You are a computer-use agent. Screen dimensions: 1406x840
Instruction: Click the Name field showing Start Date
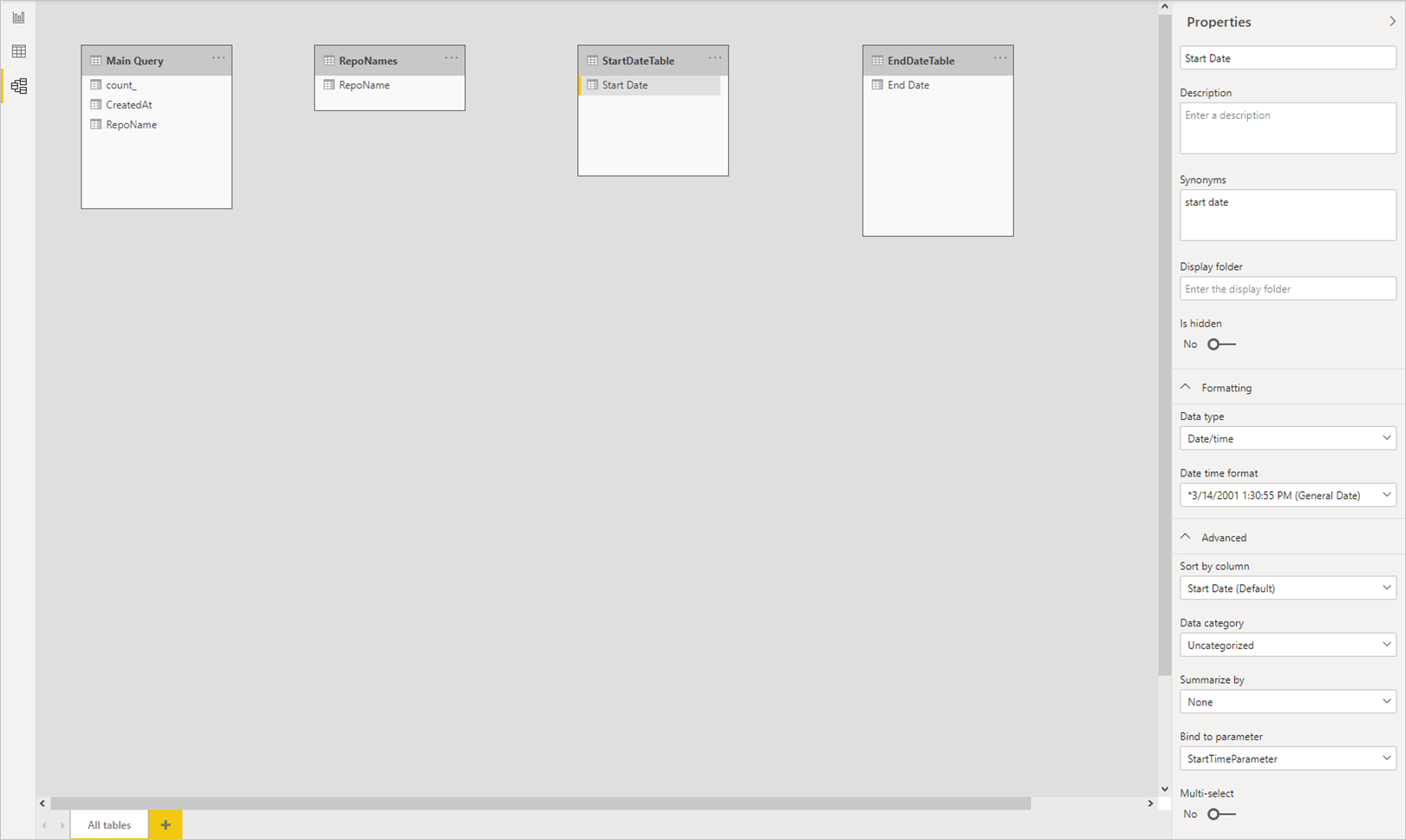pyautogui.click(x=1288, y=58)
